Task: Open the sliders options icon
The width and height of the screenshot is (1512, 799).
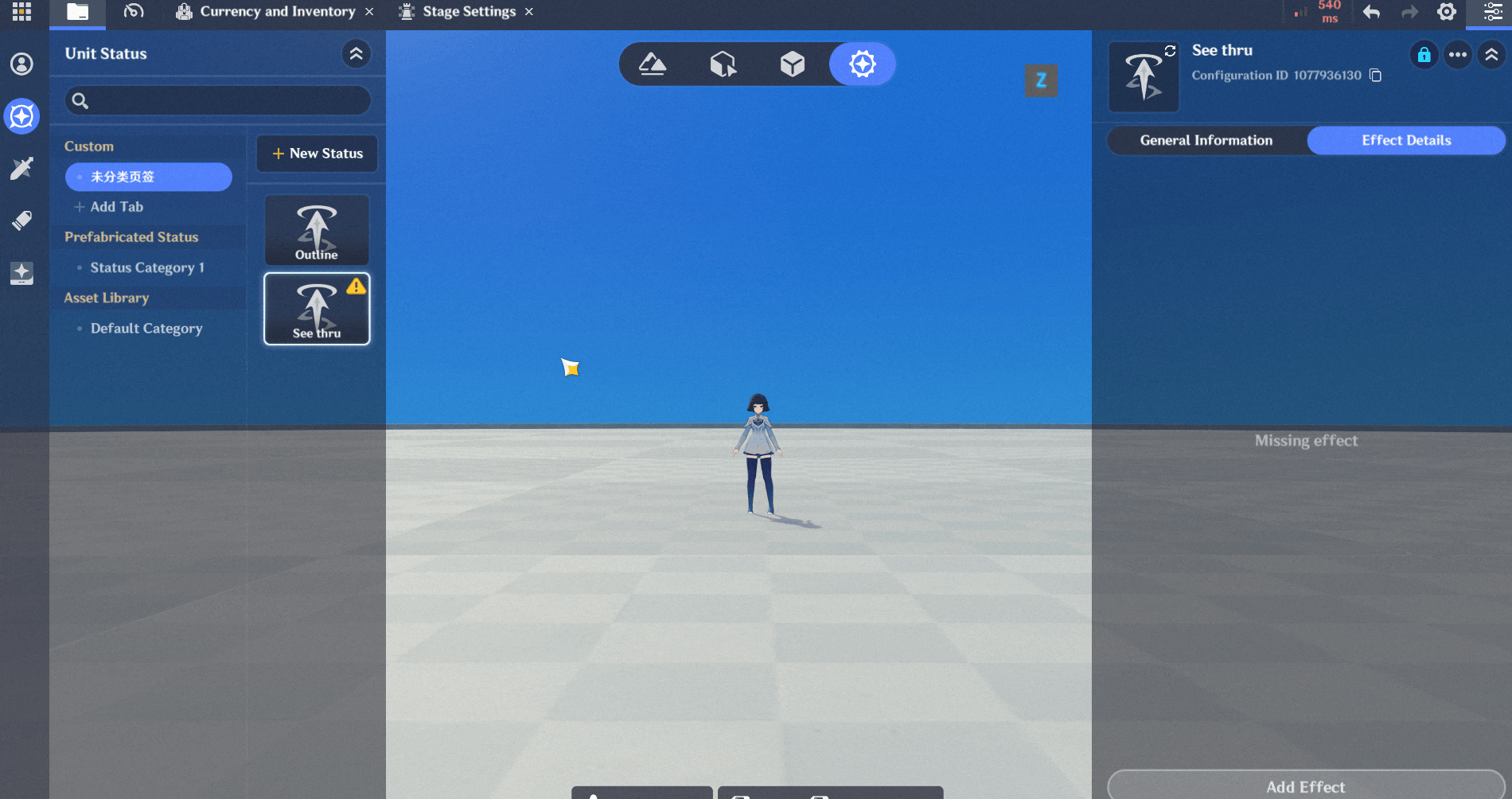Action: tap(1493, 12)
